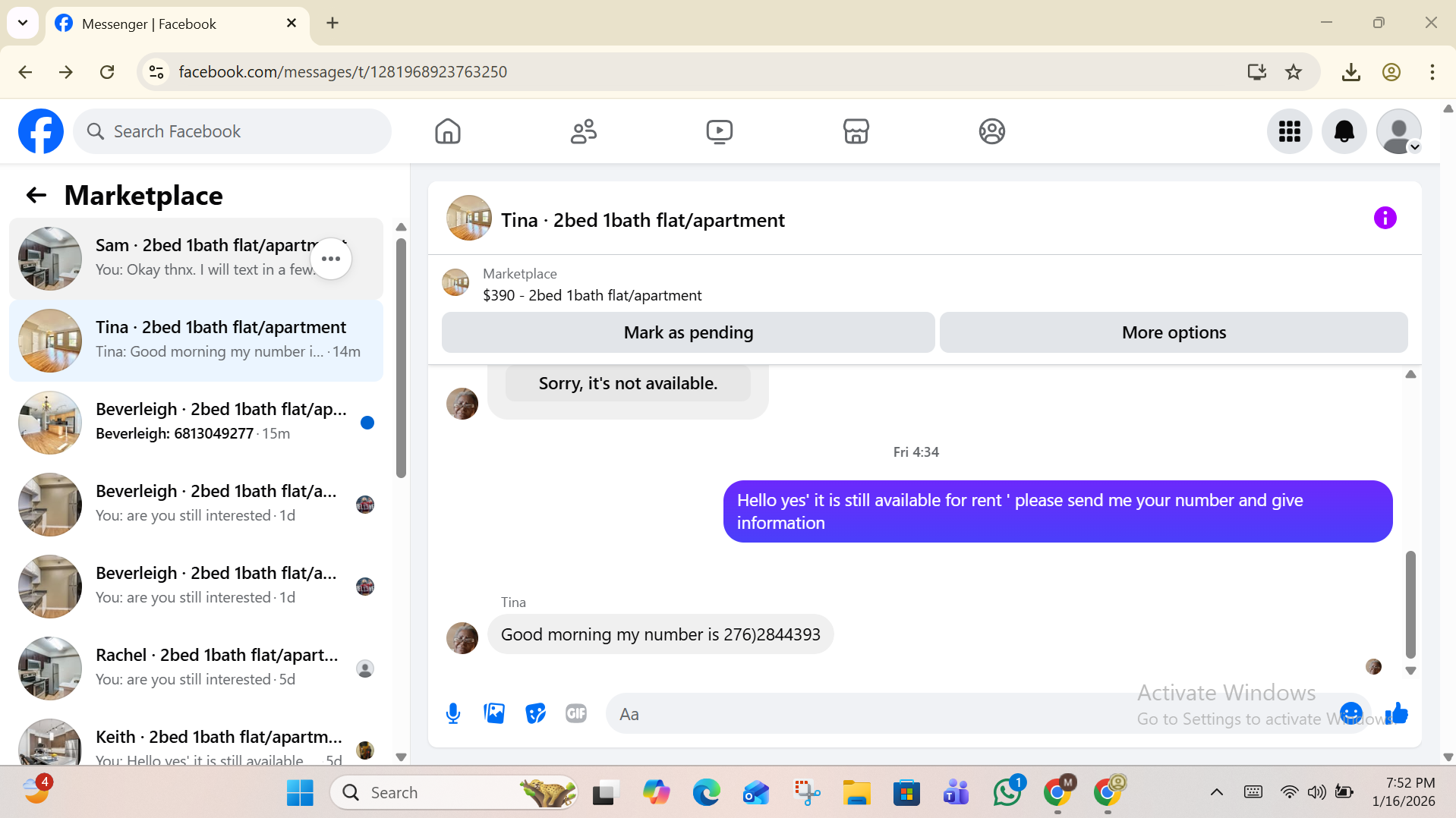Open the Facebook menu grid icon
The height and width of the screenshot is (818, 1456).
[x=1290, y=131]
